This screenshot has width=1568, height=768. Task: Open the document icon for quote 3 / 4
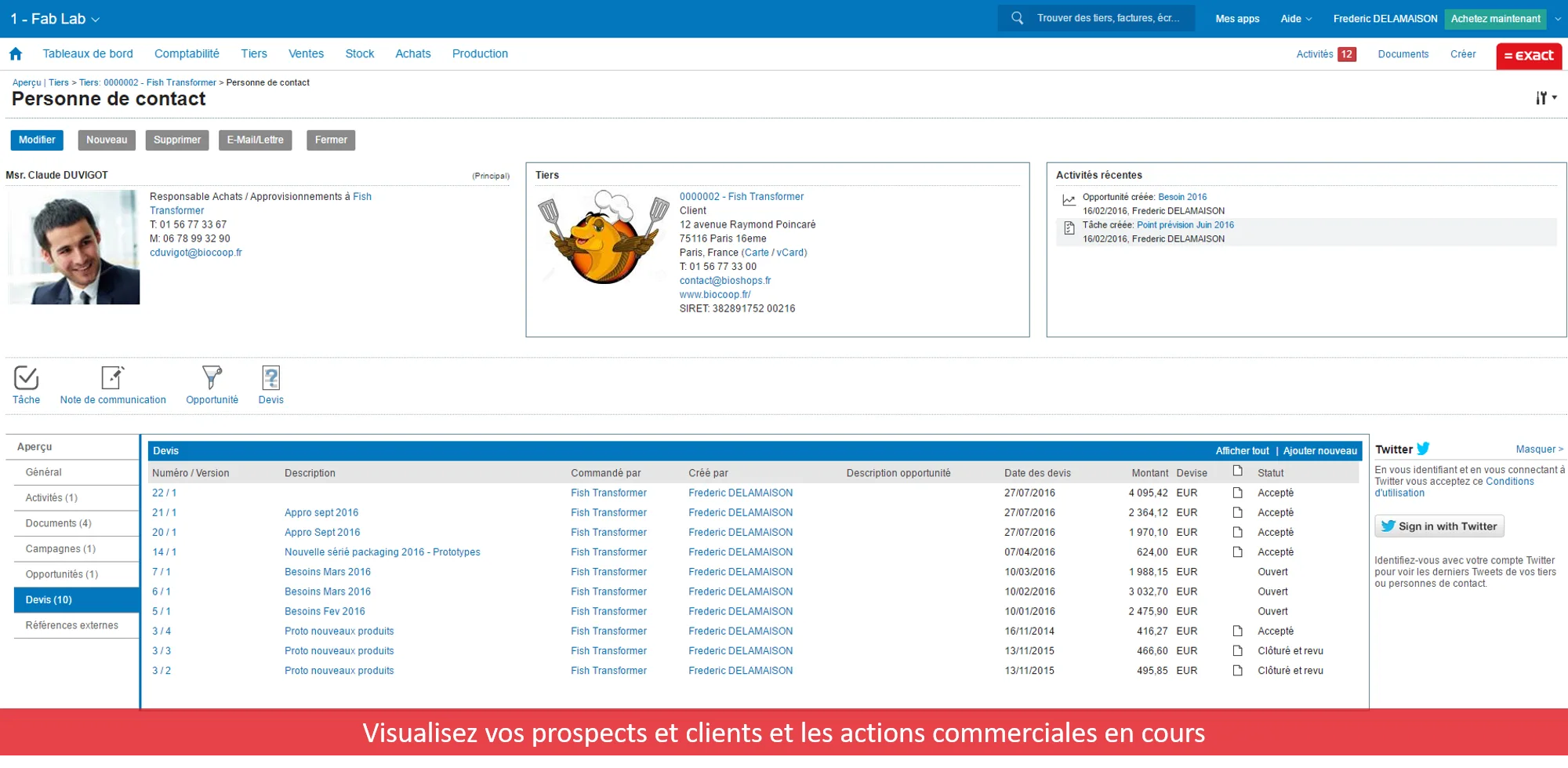(x=1237, y=632)
